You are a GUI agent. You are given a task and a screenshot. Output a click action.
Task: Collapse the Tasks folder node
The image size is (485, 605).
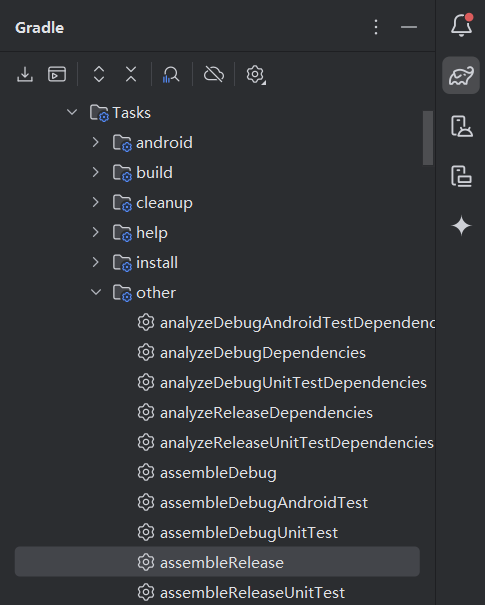pyautogui.click(x=72, y=112)
